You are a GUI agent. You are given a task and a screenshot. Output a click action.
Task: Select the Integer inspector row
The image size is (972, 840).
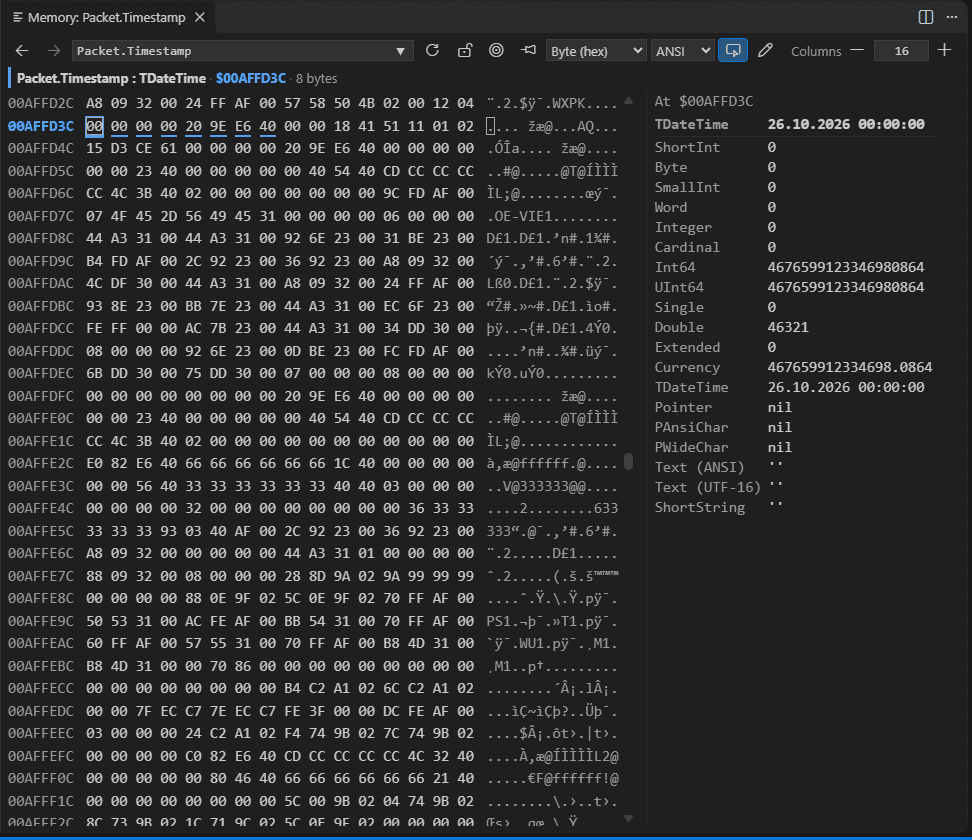click(x=796, y=228)
